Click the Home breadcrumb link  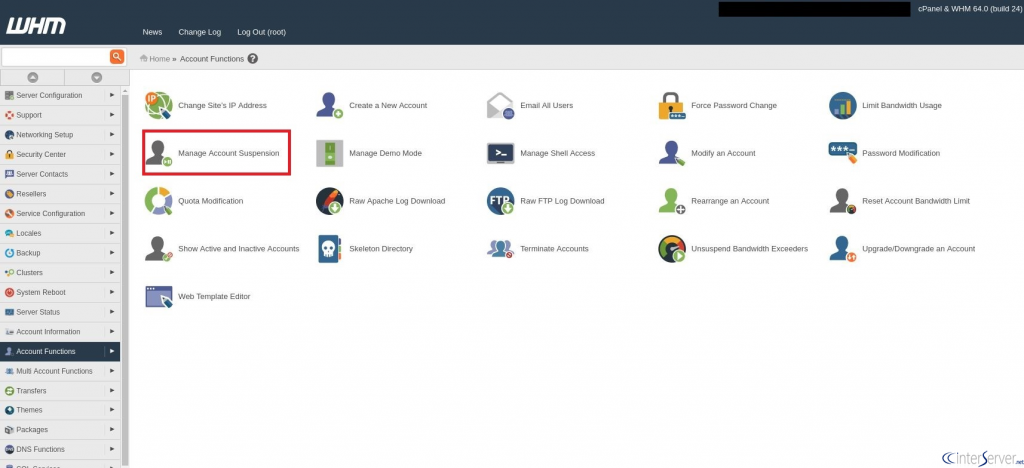coord(159,59)
